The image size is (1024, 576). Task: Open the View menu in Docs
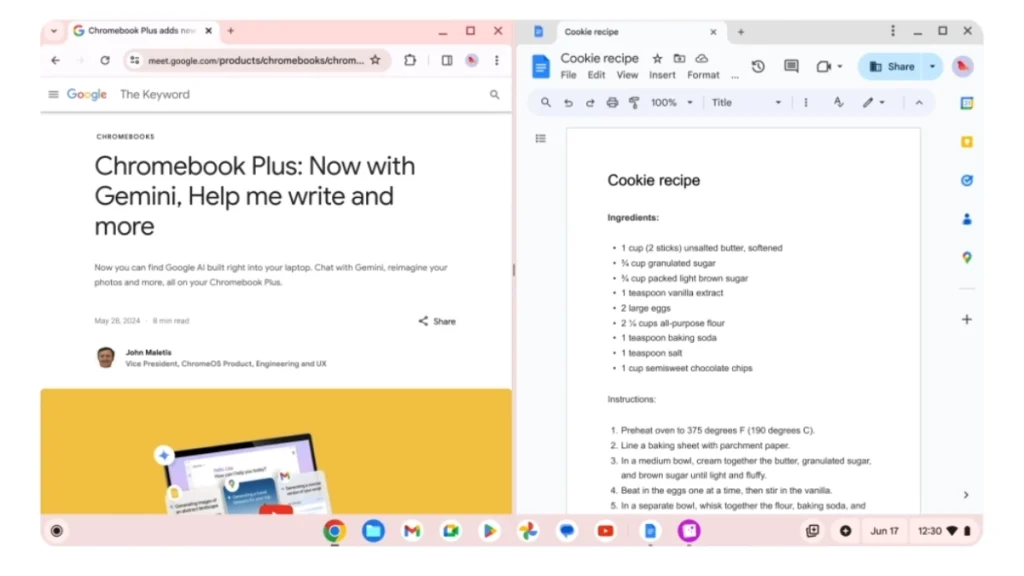coord(627,75)
